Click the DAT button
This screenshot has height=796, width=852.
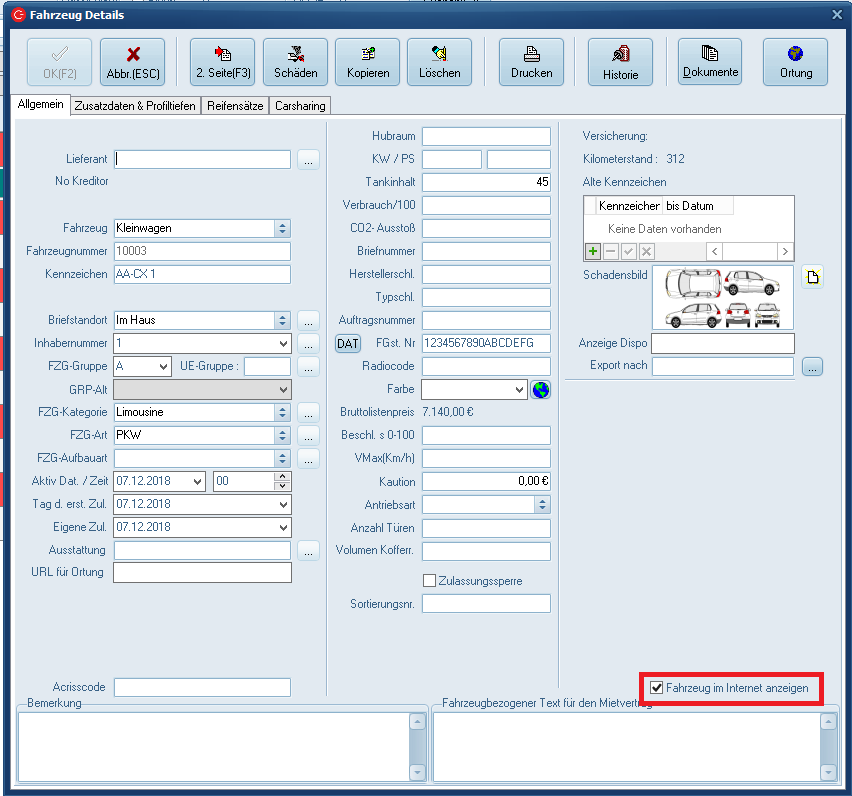click(347, 343)
